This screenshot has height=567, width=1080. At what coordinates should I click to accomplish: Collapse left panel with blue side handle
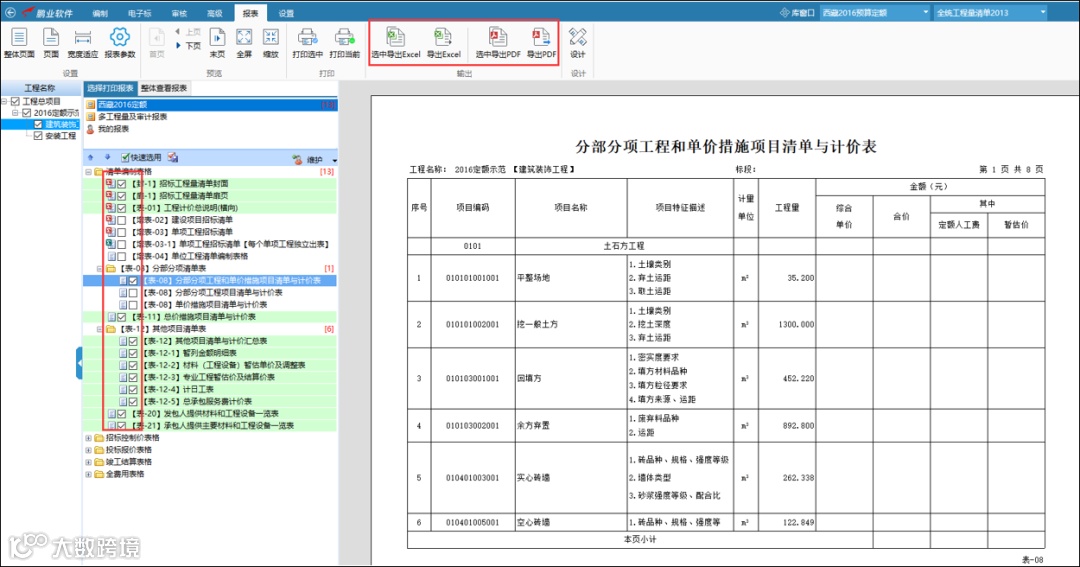click(x=79, y=363)
